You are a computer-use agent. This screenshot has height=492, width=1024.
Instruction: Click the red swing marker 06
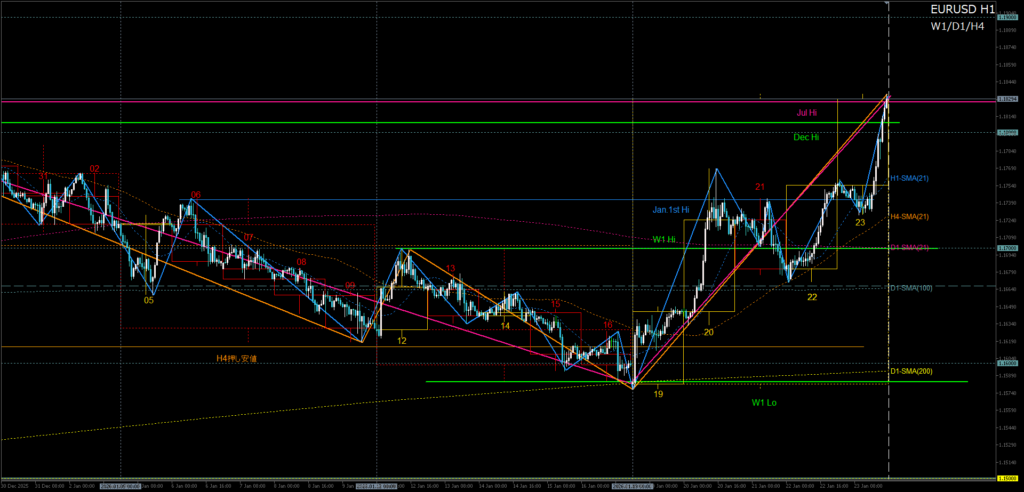point(196,195)
